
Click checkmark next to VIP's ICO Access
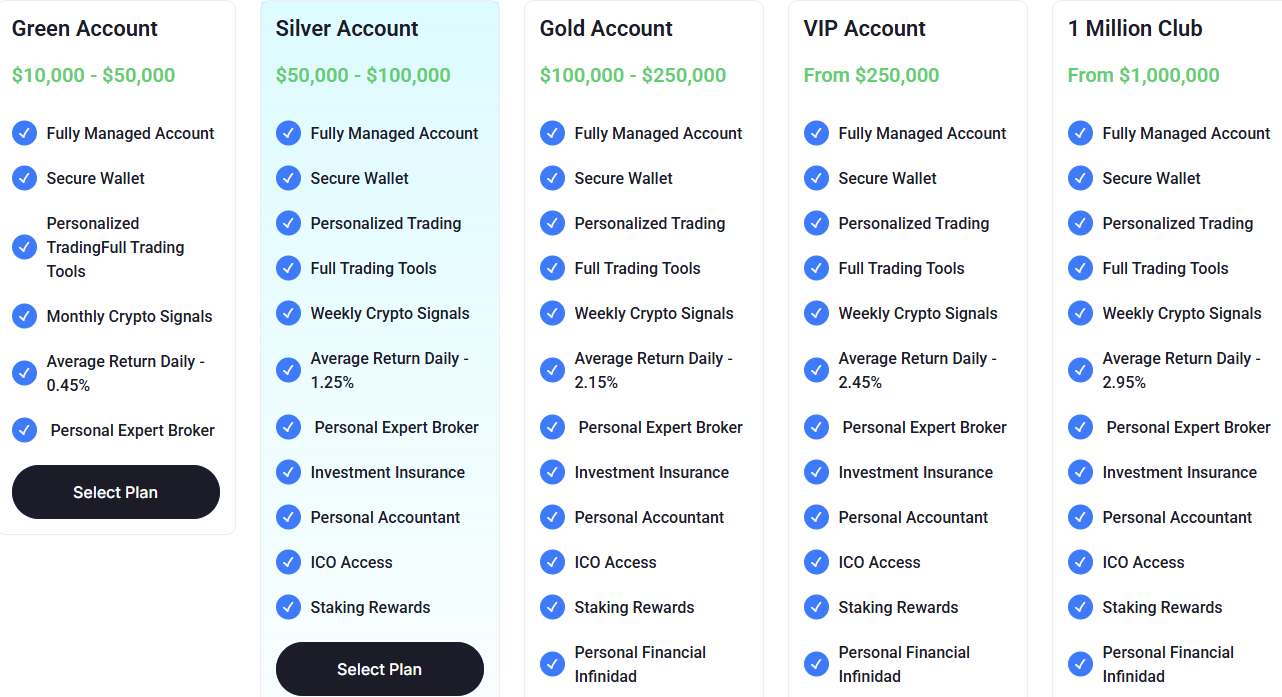pos(817,562)
